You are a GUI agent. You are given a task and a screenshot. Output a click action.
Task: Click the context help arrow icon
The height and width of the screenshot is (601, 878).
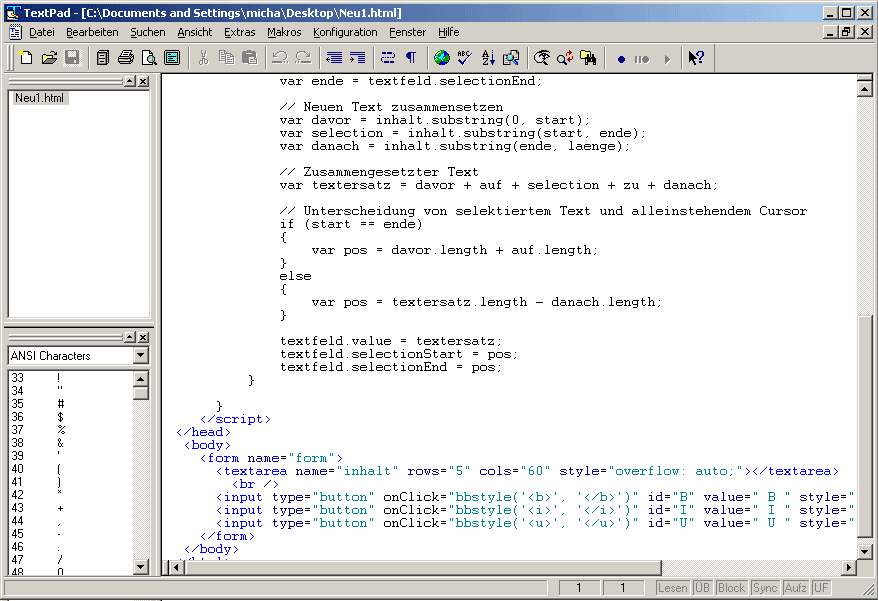tap(696, 58)
